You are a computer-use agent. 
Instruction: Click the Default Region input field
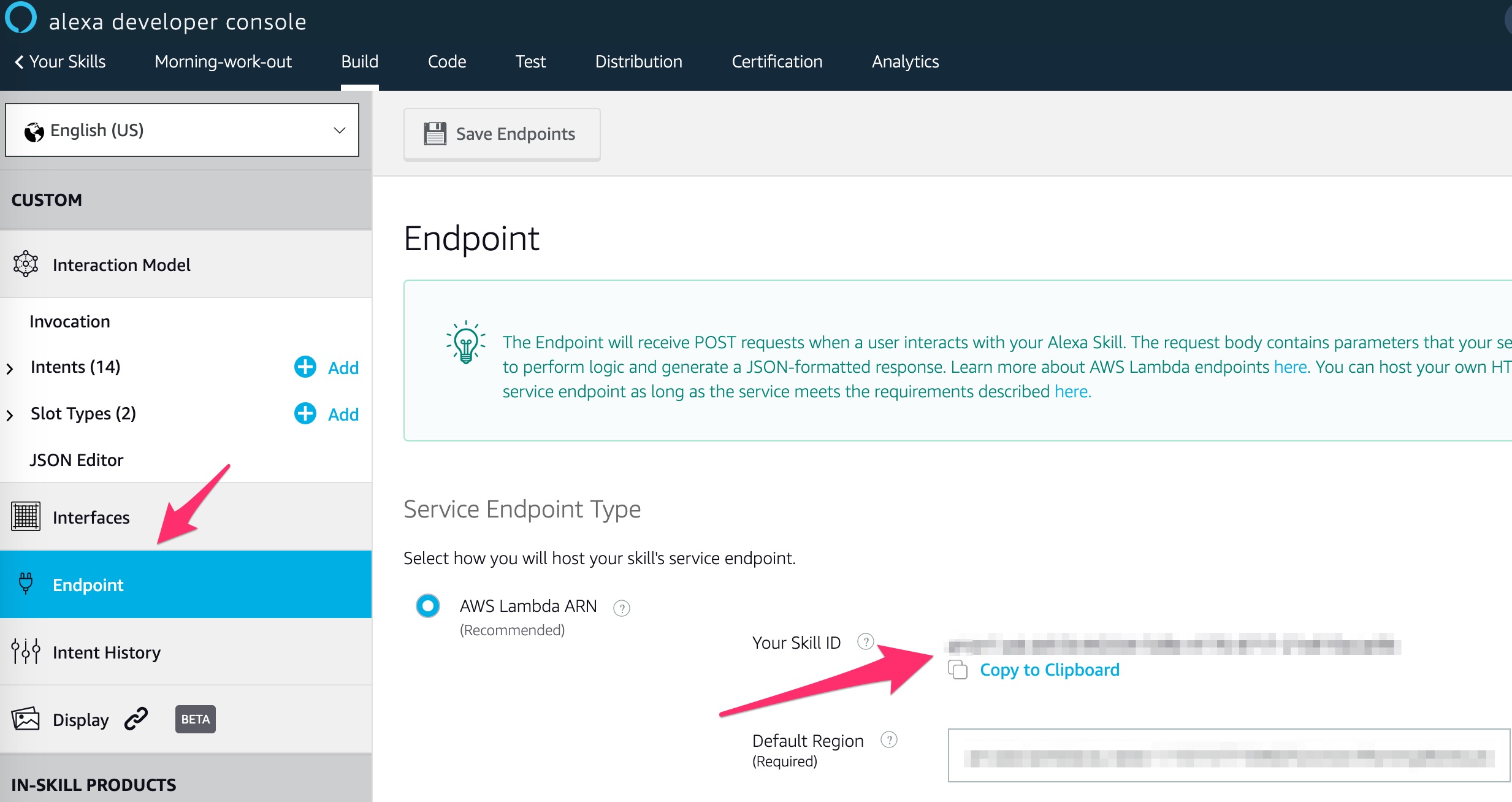coord(1229,755)
